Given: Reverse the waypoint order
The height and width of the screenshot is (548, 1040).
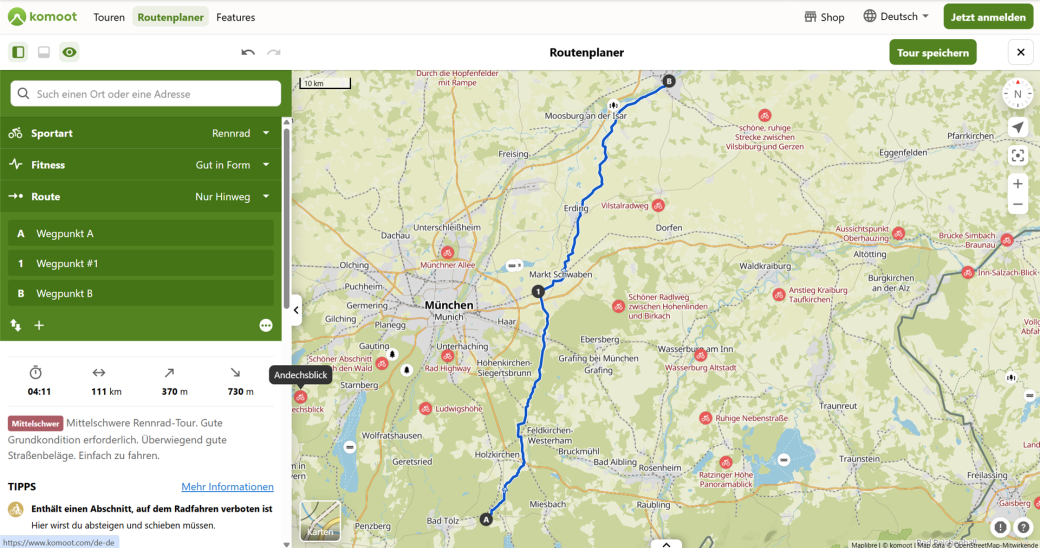Looking at the screenshot, I should pyautogui.click(x=16, y=325).
